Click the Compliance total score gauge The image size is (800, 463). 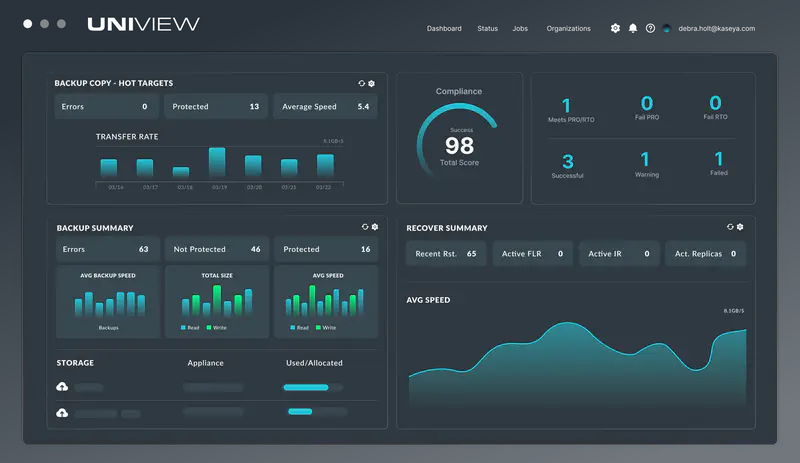click(459, 145)
